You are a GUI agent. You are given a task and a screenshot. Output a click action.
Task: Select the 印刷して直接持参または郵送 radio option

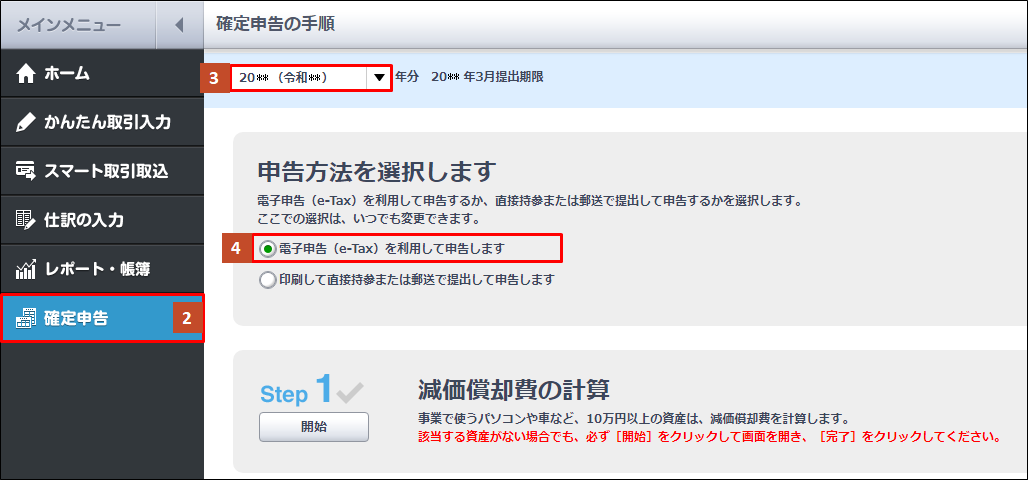267,280
